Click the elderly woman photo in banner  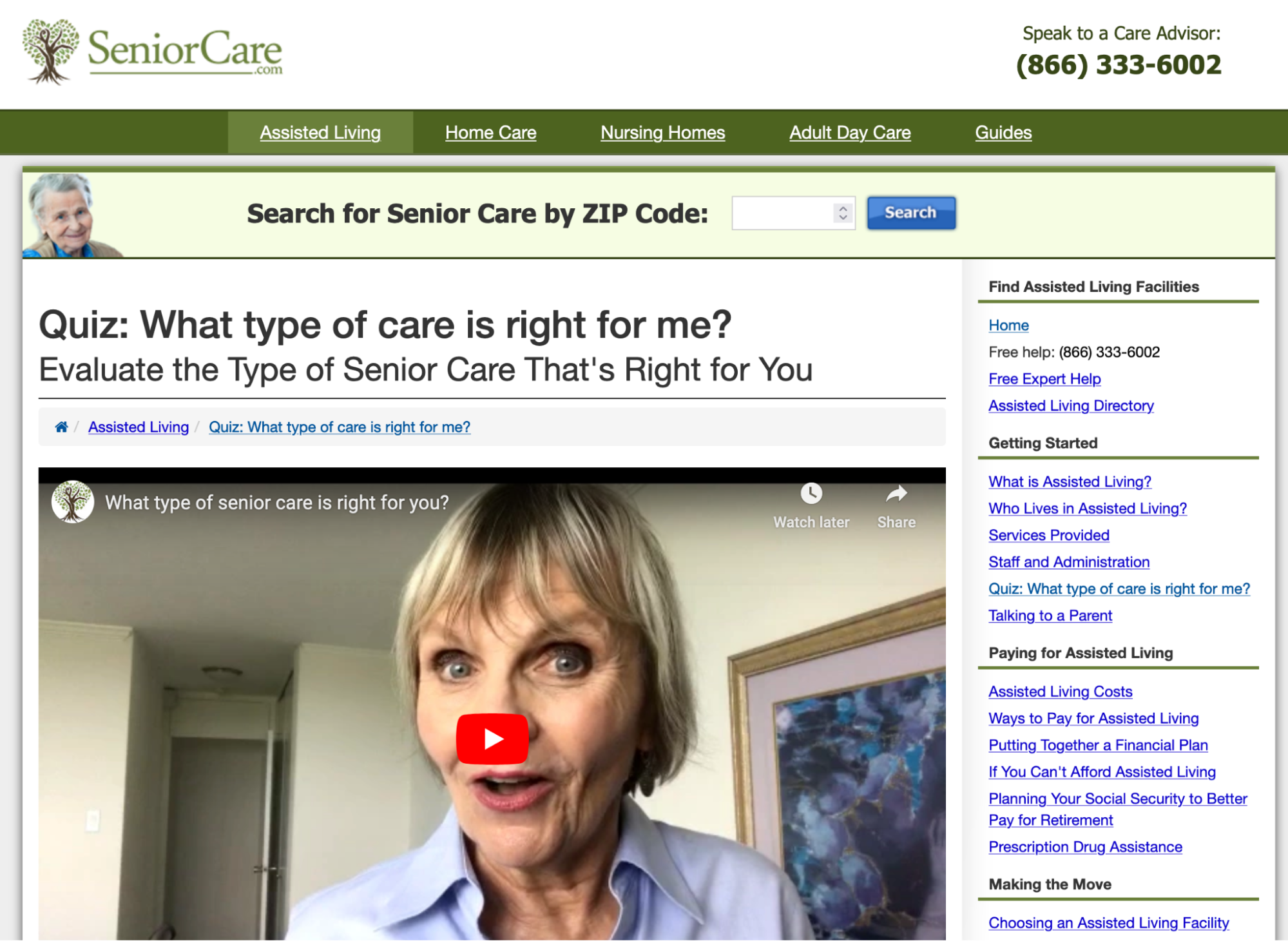tap(70, 215)
